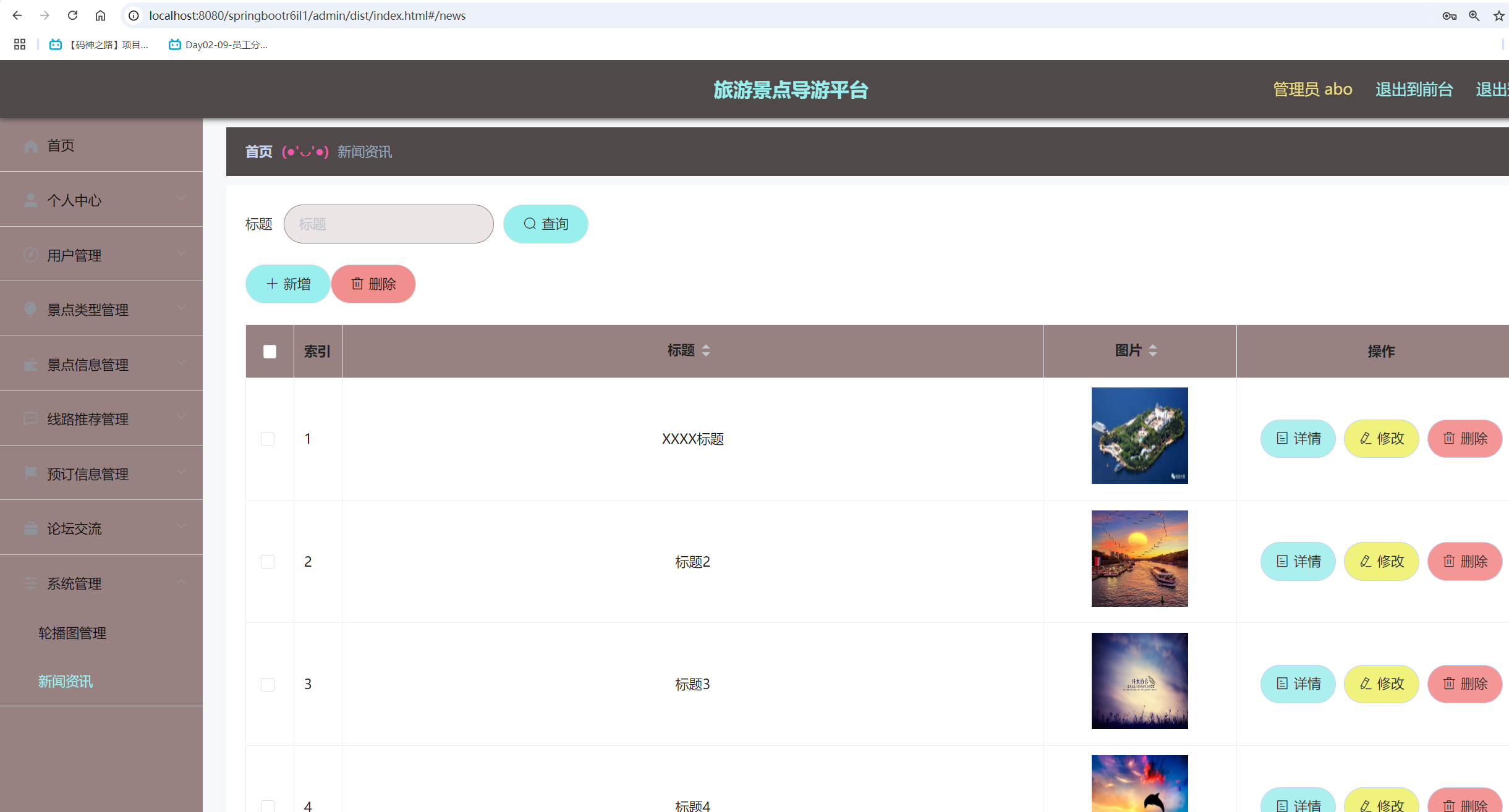The width and height of the screenshot is (1509, 812).
Task: Click the 线路推荐管理 message icon
Action: point(30,418)
